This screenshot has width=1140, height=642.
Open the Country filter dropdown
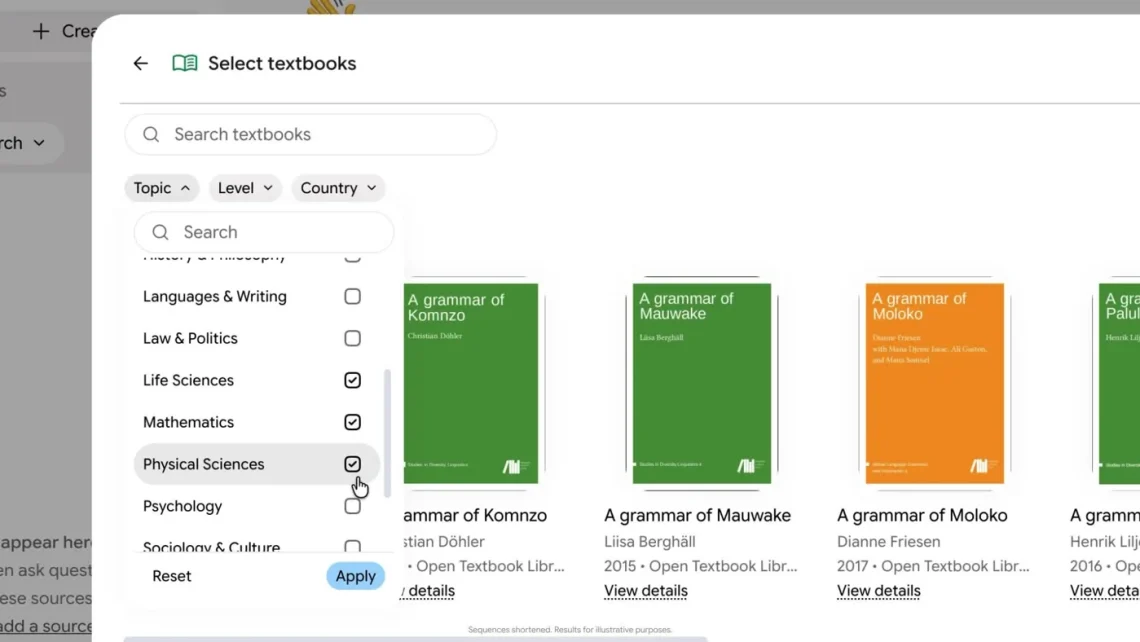(x=338, y=188)
